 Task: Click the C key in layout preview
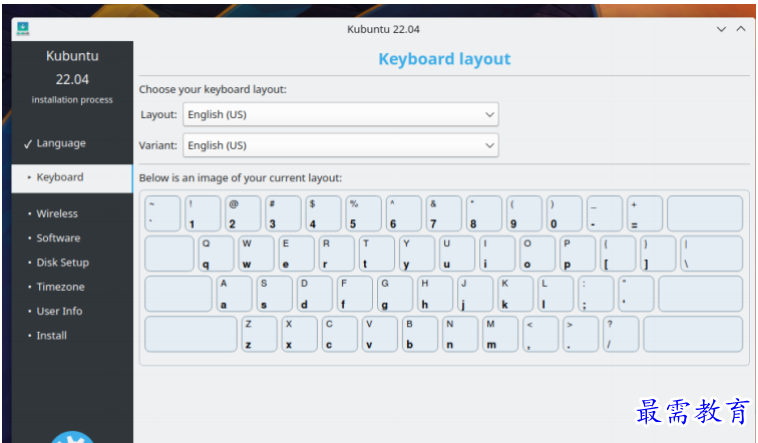(339, 334)
